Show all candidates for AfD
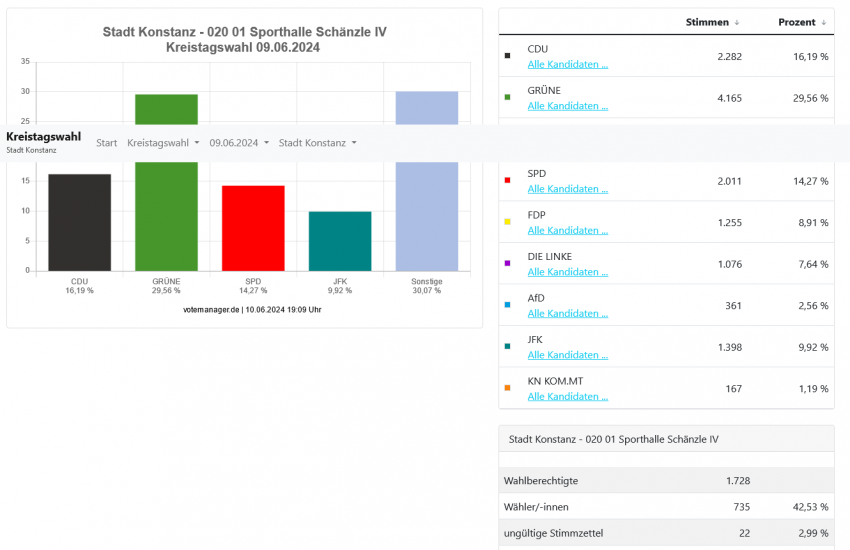The width and height of the screenshot is (850, 550). [x=567, y=313]
